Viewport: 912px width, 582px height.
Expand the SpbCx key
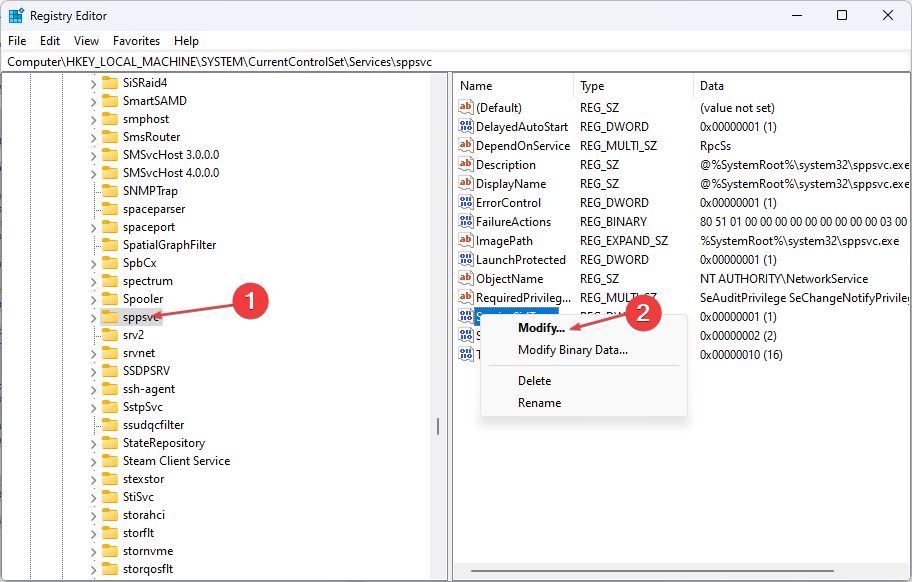point(93,264)
